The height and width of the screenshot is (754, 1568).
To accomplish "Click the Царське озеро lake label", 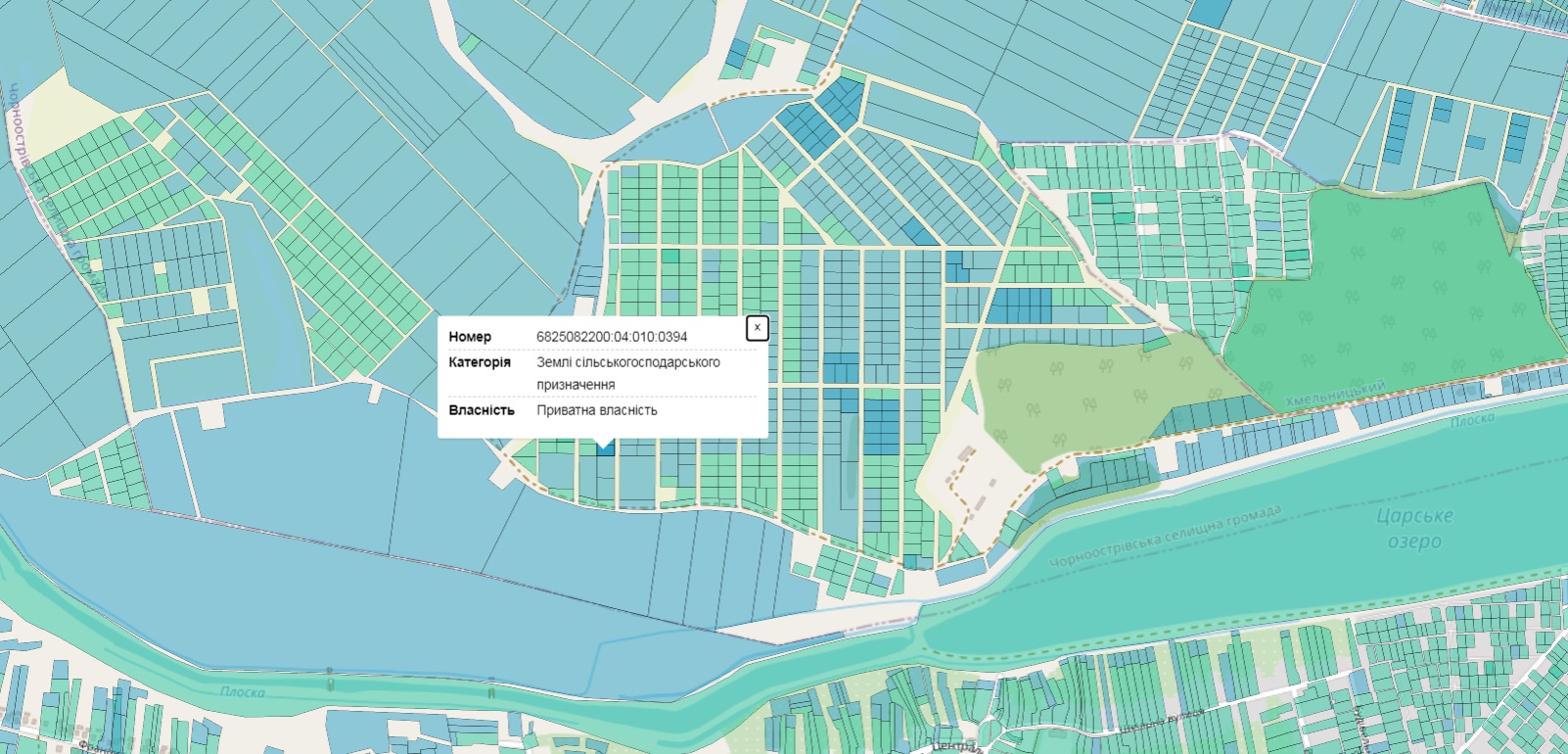I will coord(1414,528).
